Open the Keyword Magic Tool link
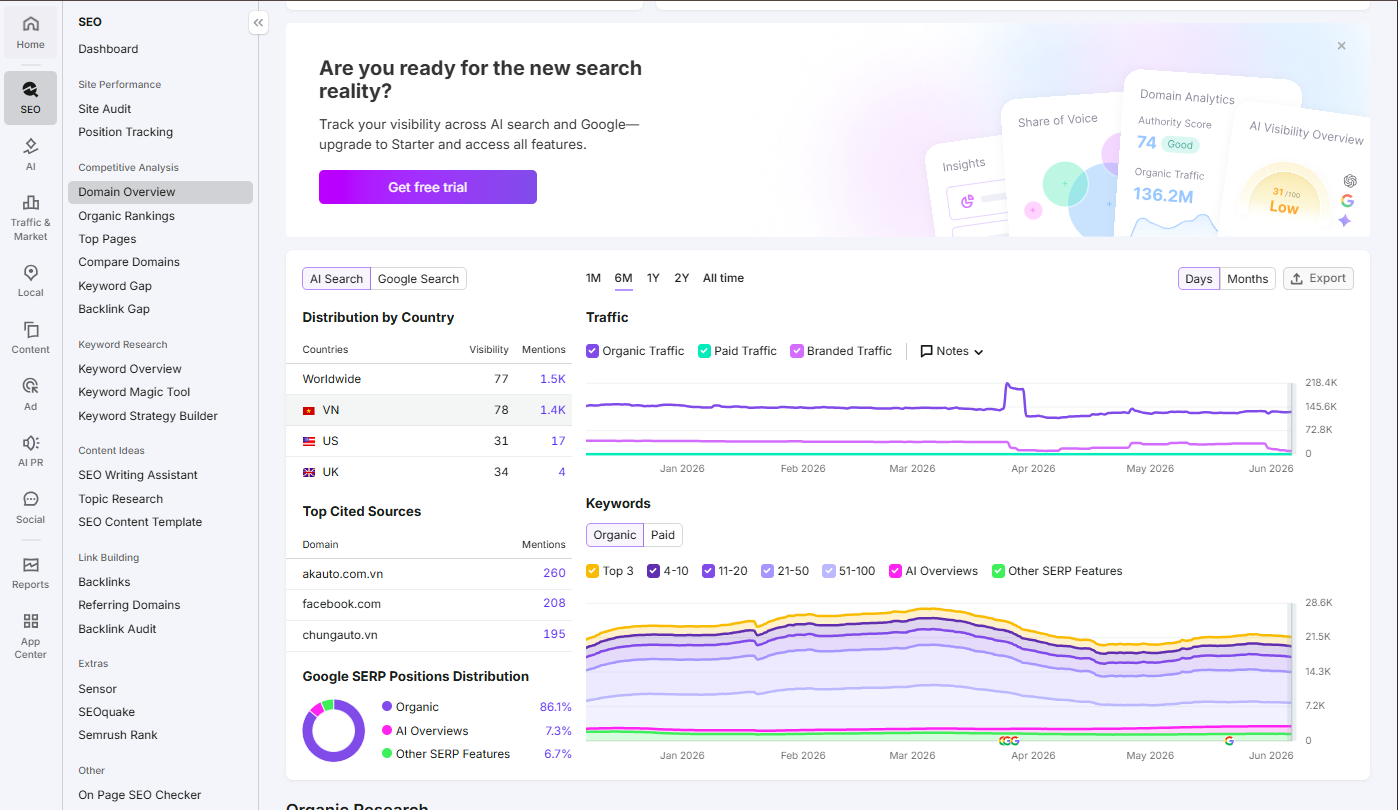 point(134,392)
